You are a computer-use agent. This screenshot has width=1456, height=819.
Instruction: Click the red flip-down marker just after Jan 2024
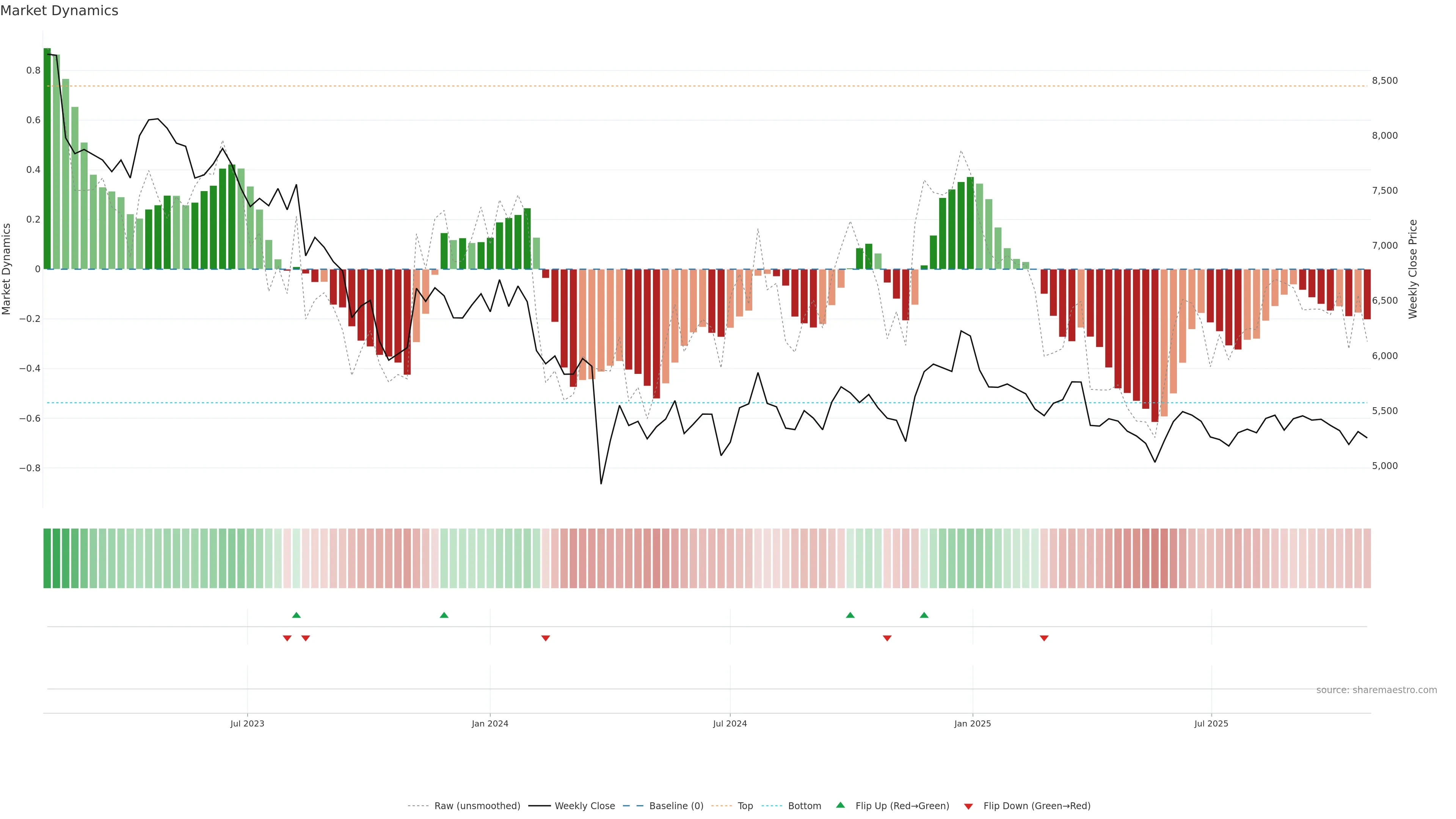(x=546, y=638)
